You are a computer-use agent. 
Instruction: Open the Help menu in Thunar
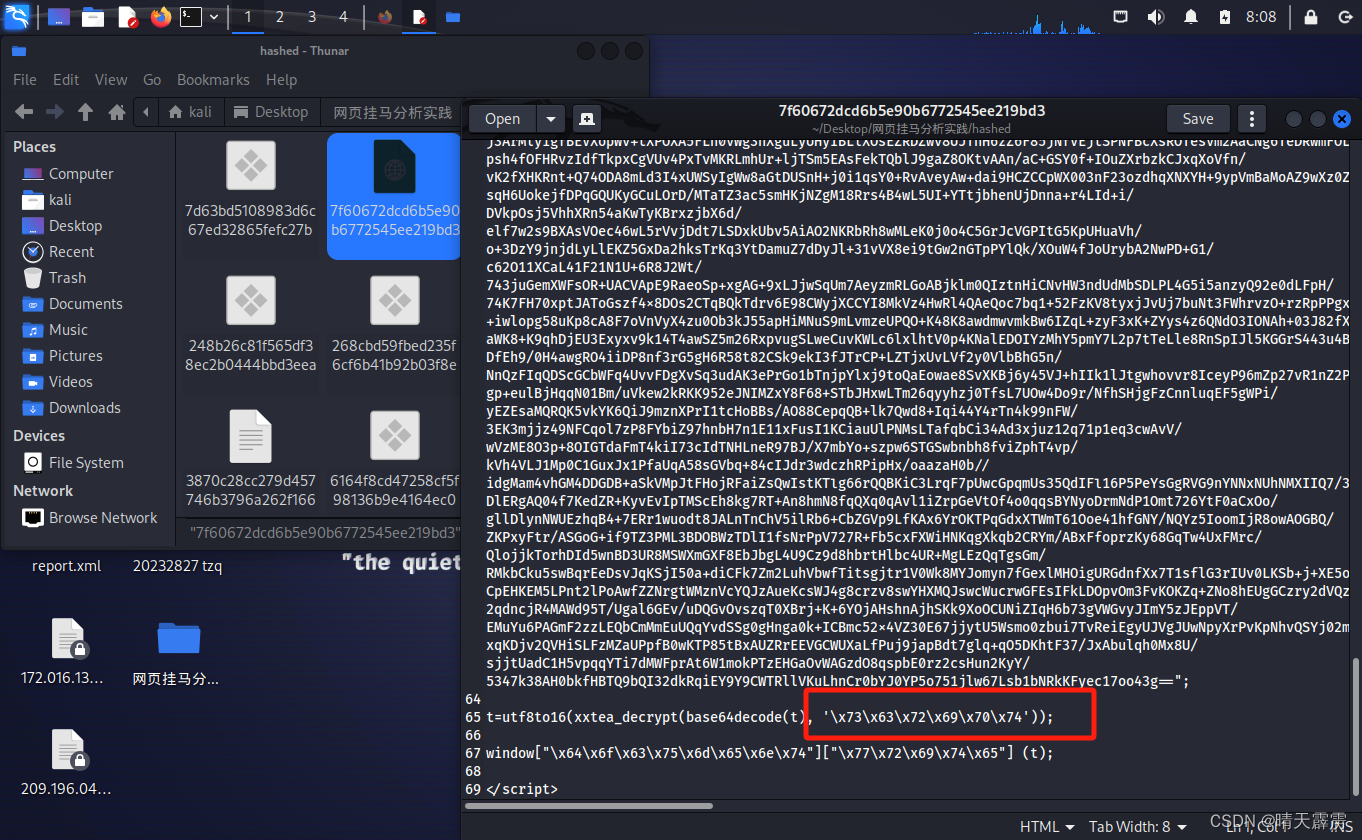point(281,80)
